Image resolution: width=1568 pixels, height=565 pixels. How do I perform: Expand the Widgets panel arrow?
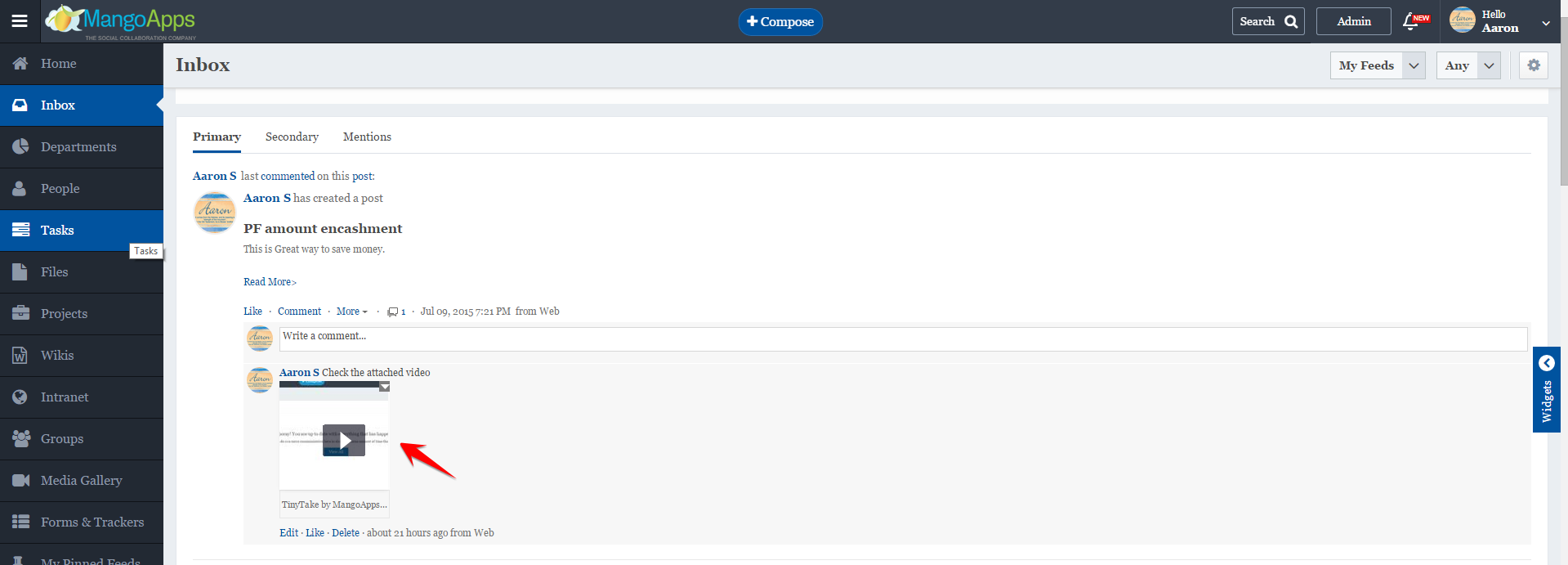coord(1547,363)
